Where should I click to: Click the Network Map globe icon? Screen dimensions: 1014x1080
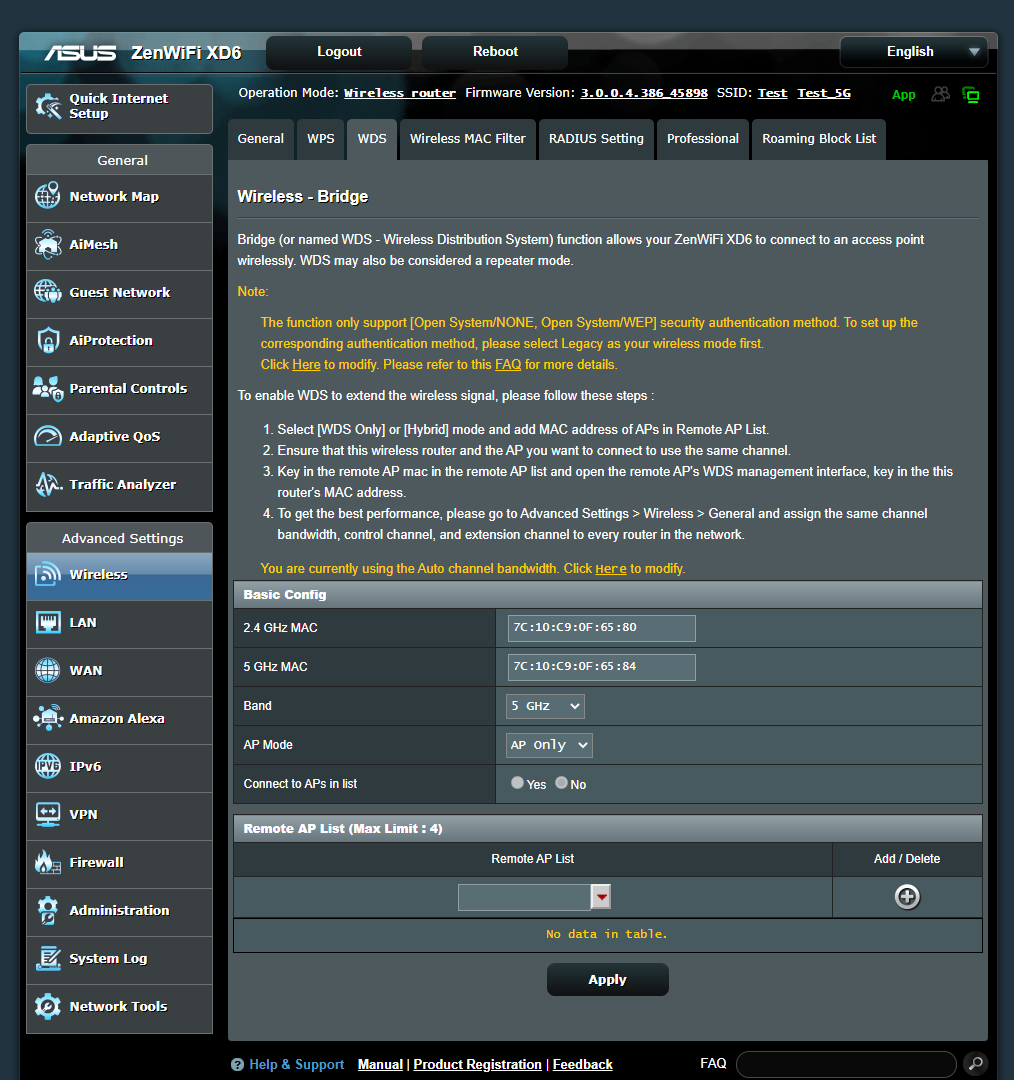coord(48,196)
